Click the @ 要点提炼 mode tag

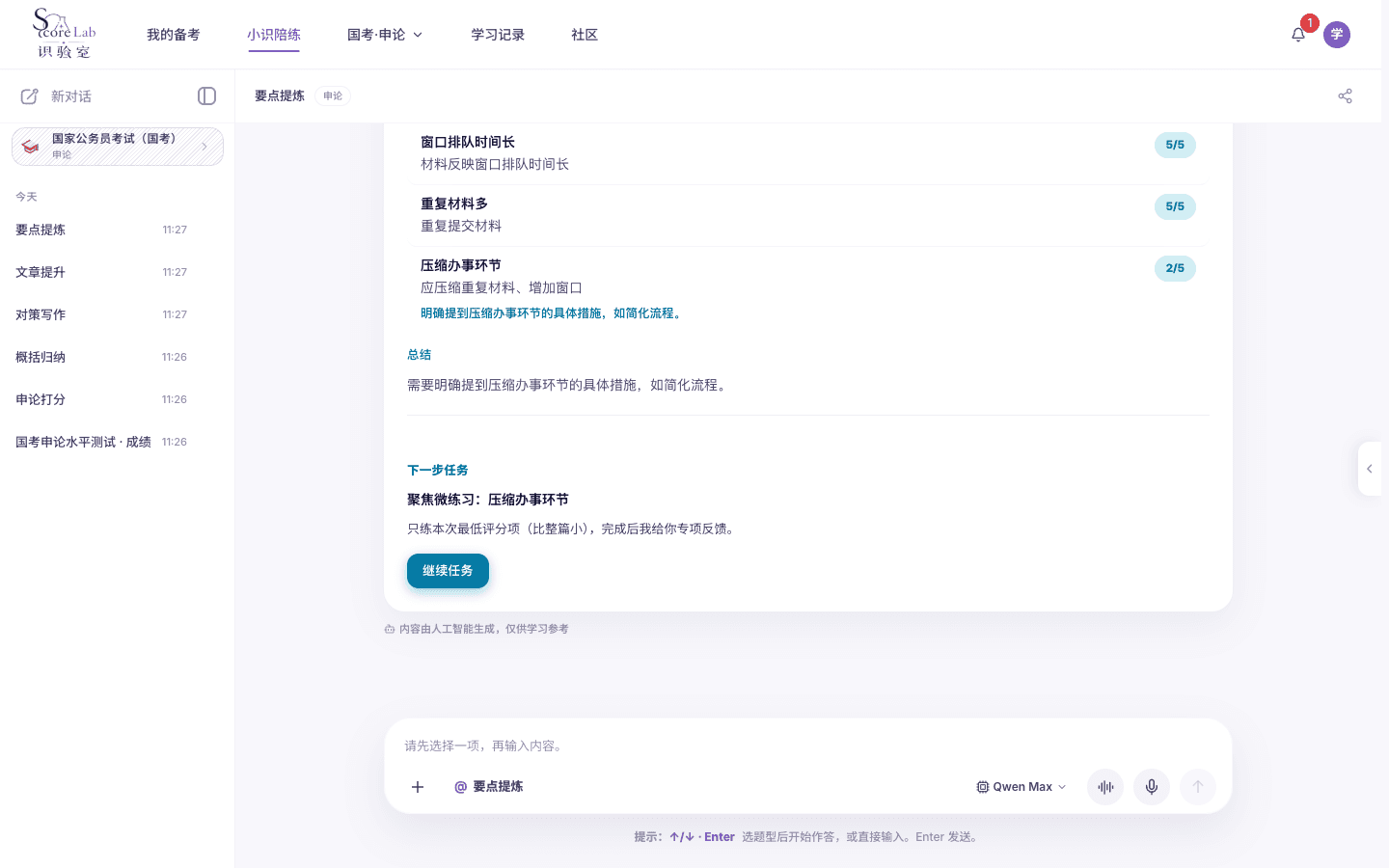click(489, 787)
